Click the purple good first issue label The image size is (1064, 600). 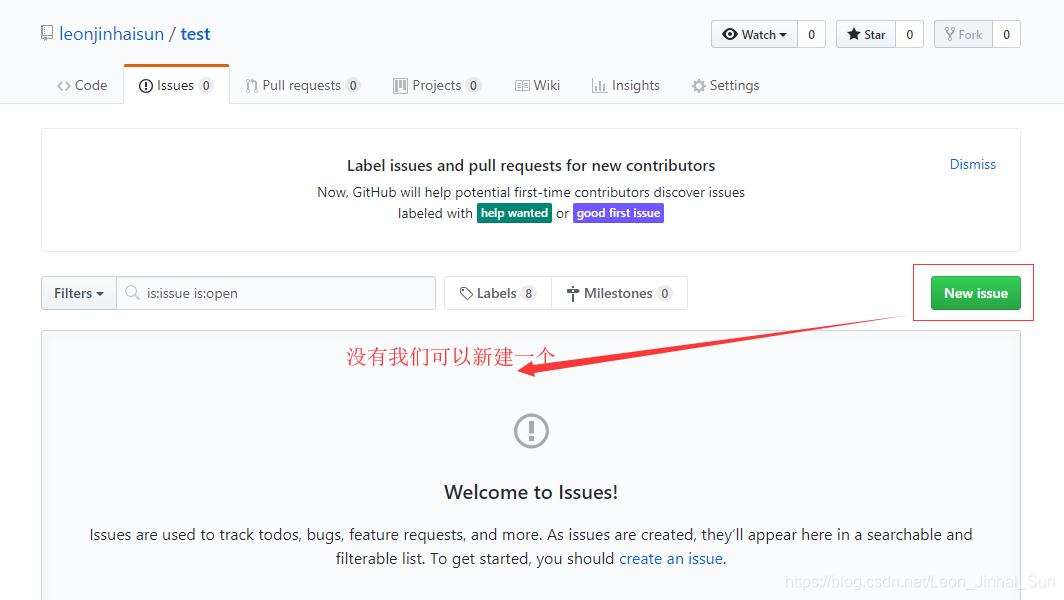(x=618, y=213)
